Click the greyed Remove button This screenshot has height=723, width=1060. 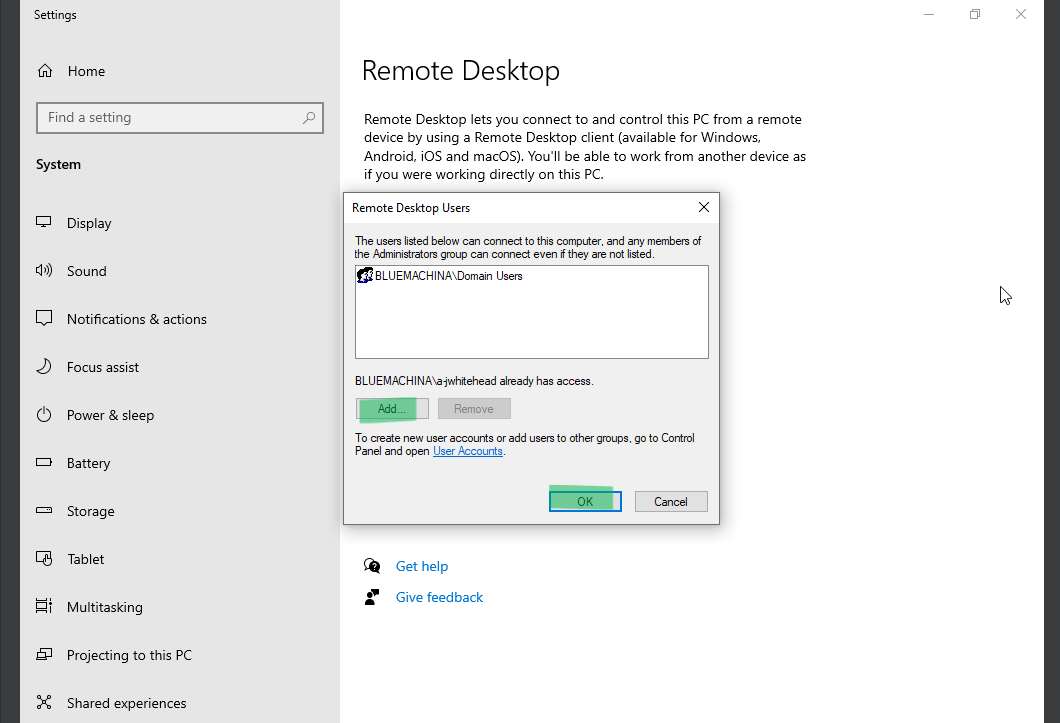(474, 409)
